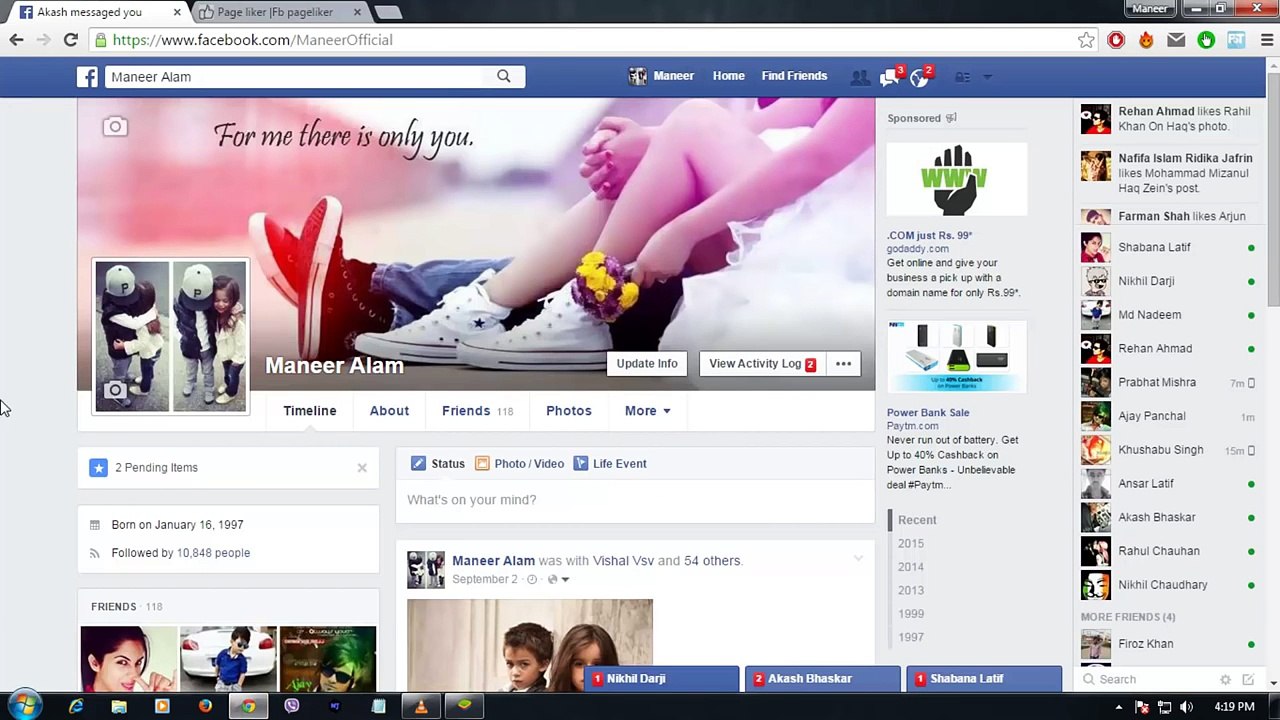Screen dimensions: 1280x720
Task: Click Find Friends in the top bar
Action: pyautogui.click(x=794, y=76)
